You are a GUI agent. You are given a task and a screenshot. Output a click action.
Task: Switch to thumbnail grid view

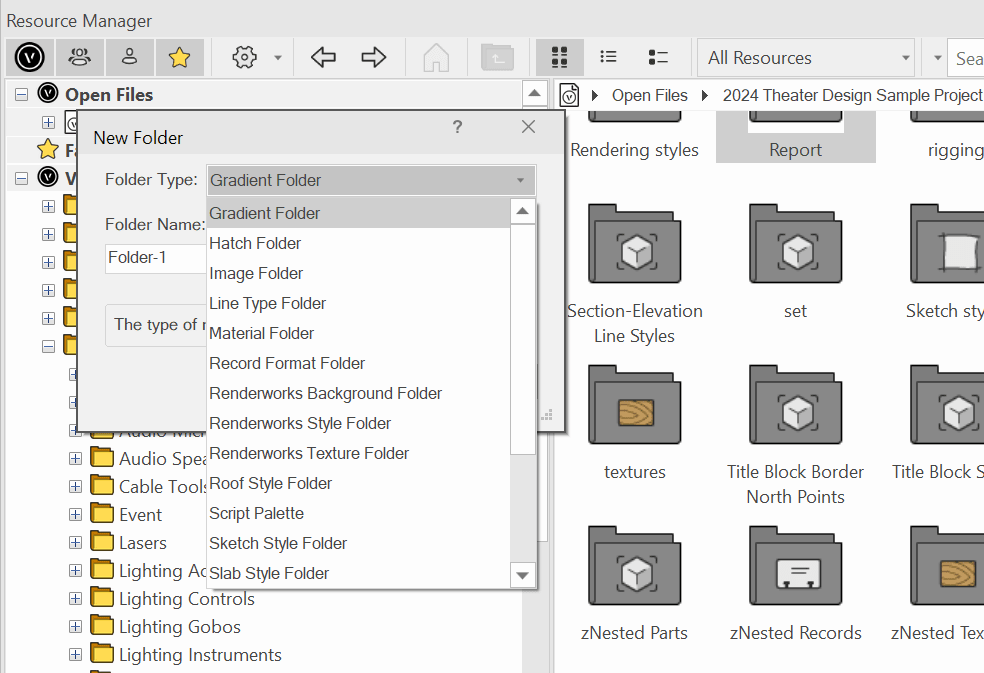(559, 57)
